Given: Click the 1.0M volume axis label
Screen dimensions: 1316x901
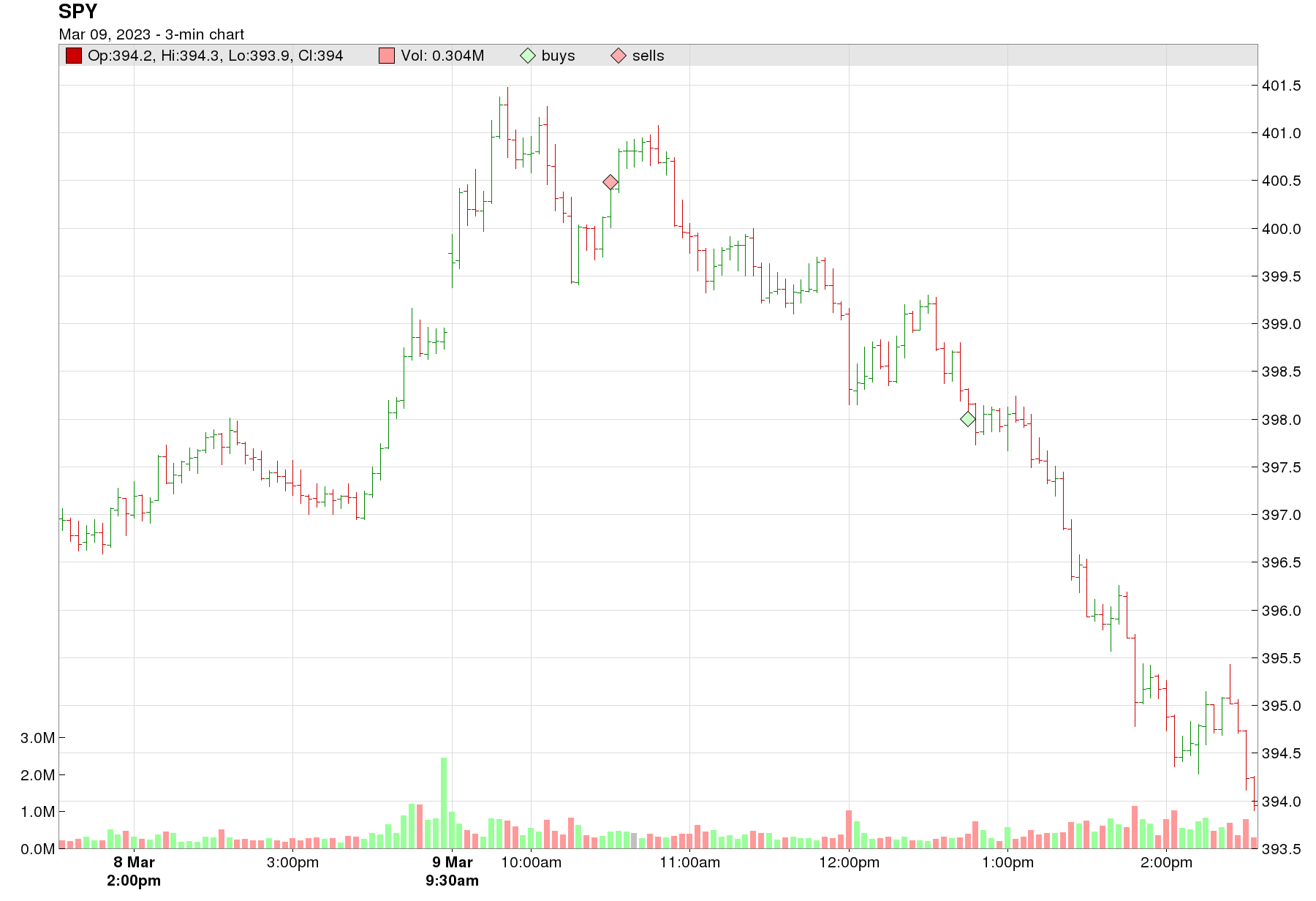Looking at the screenshot, I should [38, 812].
